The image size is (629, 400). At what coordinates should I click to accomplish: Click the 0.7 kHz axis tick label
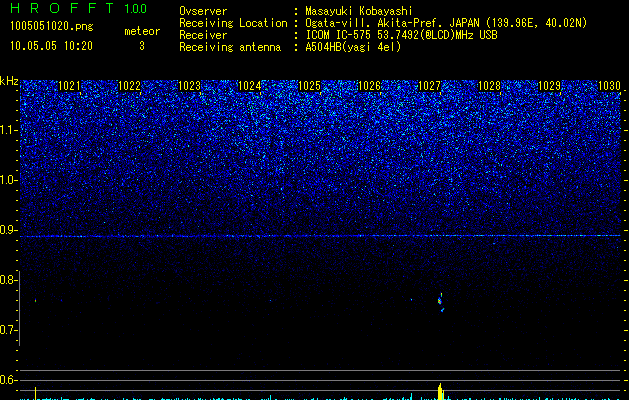(x=8, y=330)
